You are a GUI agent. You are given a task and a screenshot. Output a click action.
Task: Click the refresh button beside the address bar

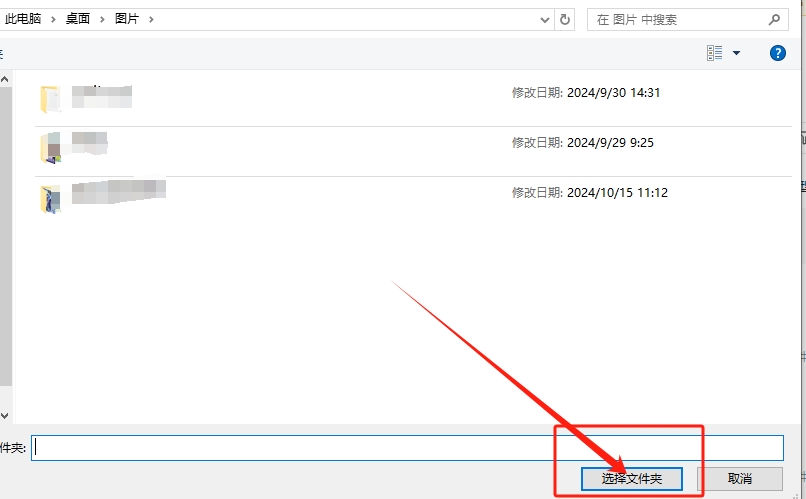point(566,19)
